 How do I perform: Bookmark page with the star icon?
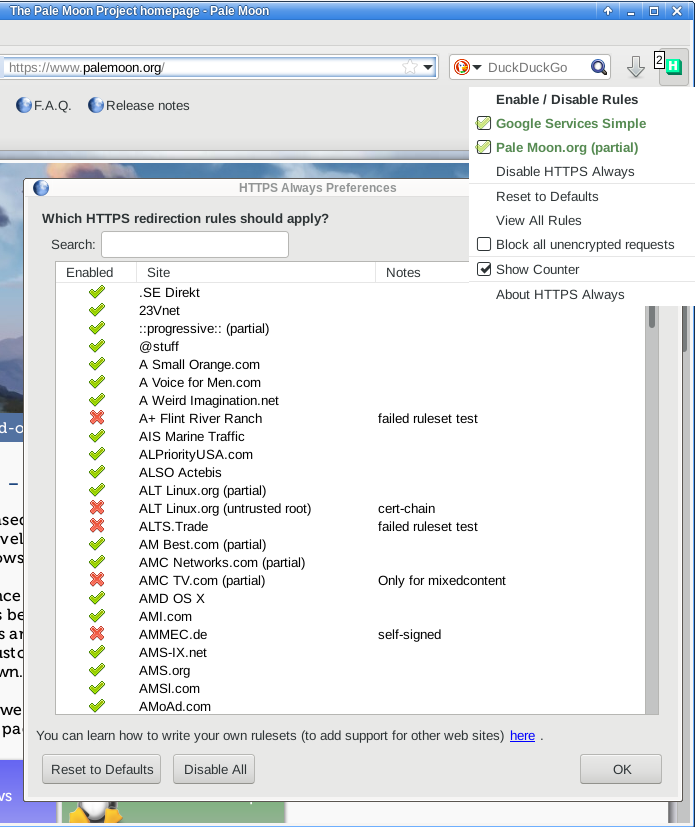(x=409, y=67)
